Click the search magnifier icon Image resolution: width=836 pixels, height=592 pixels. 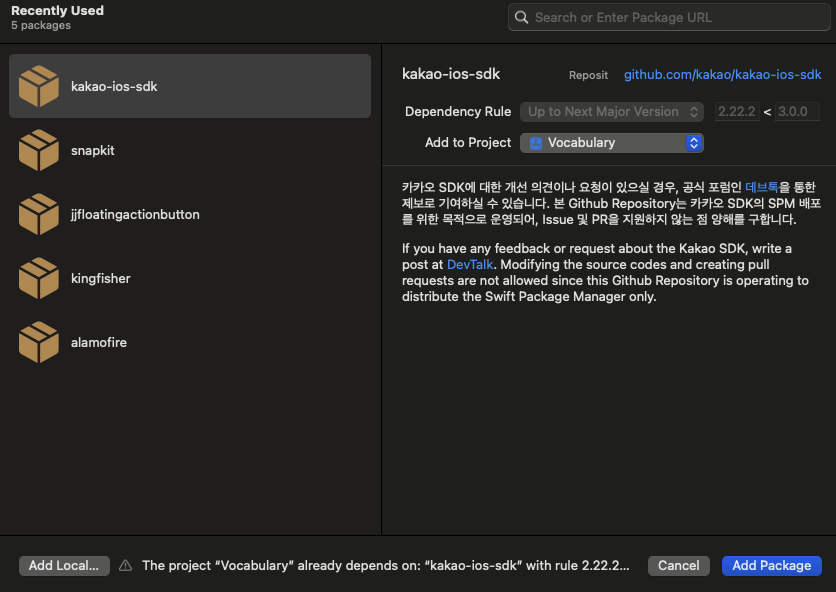[x=521, y=18]
